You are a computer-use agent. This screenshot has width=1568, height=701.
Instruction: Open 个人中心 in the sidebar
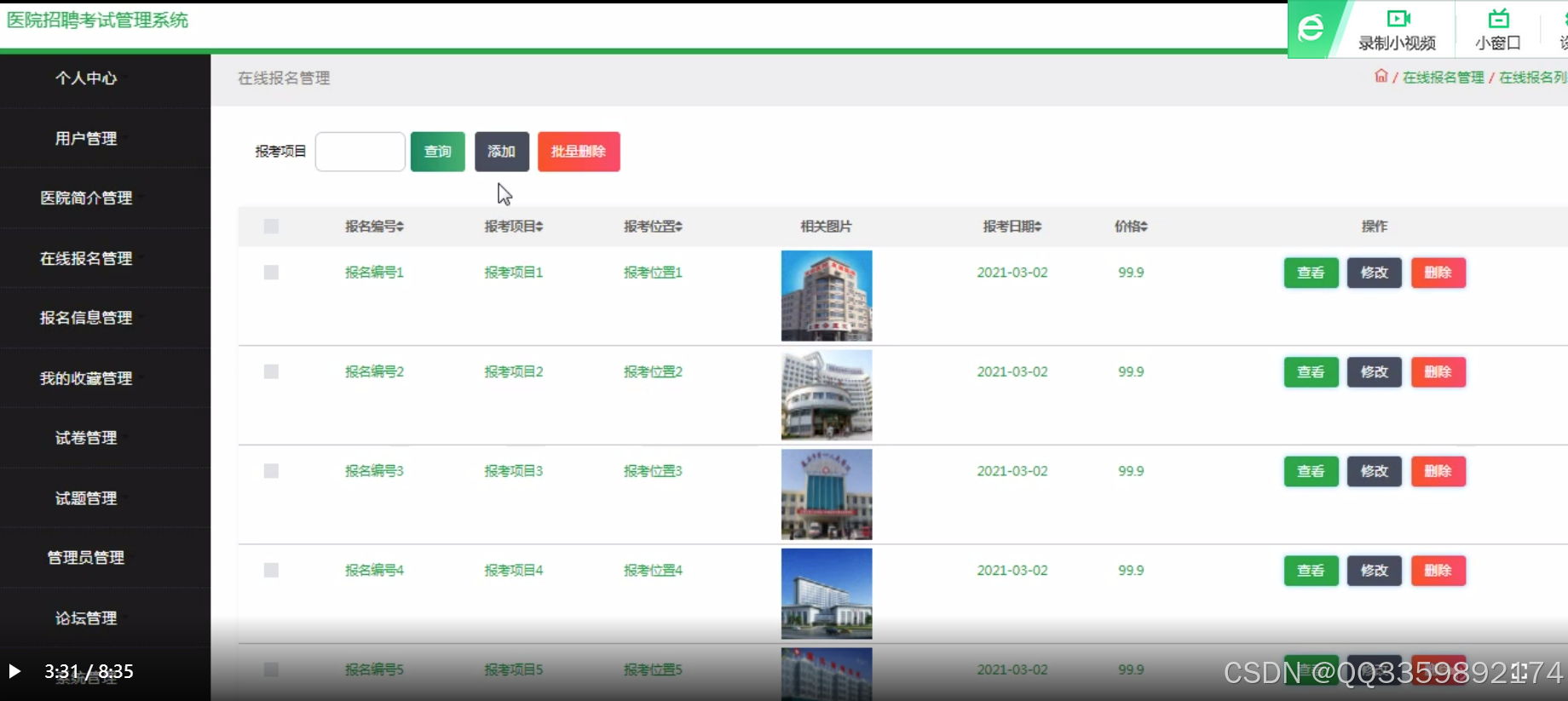86,78
